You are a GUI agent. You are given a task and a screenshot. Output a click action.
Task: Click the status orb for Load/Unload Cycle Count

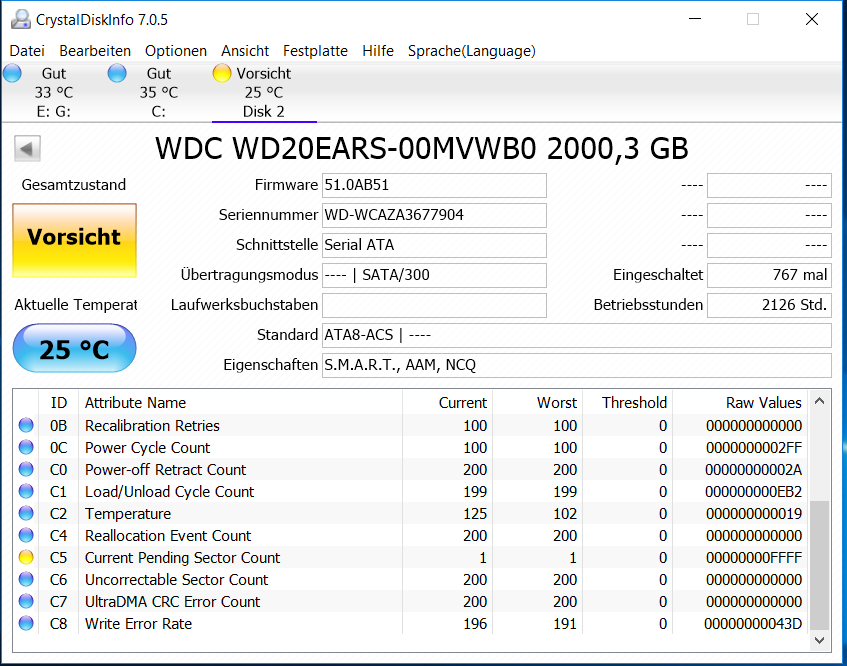pyautogui.click(x=26, y=492)
